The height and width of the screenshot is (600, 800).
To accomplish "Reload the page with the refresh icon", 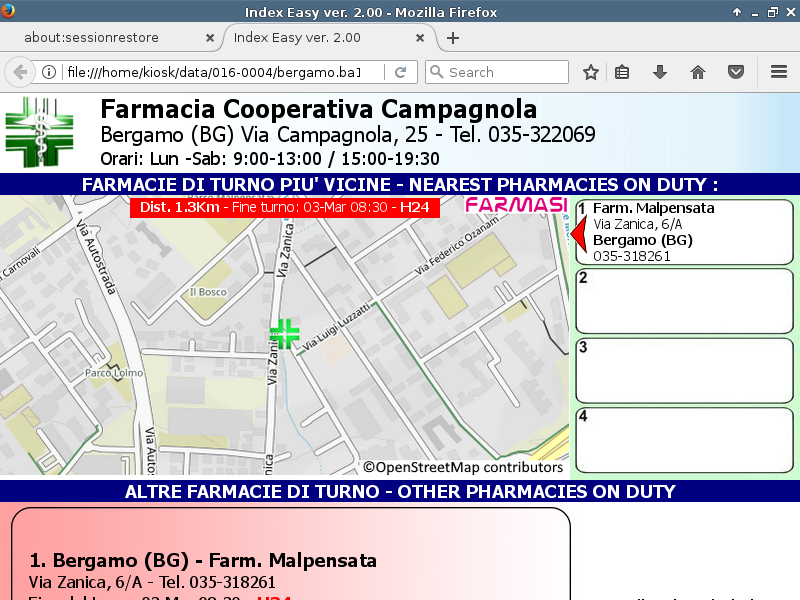I will pos(400,72).
